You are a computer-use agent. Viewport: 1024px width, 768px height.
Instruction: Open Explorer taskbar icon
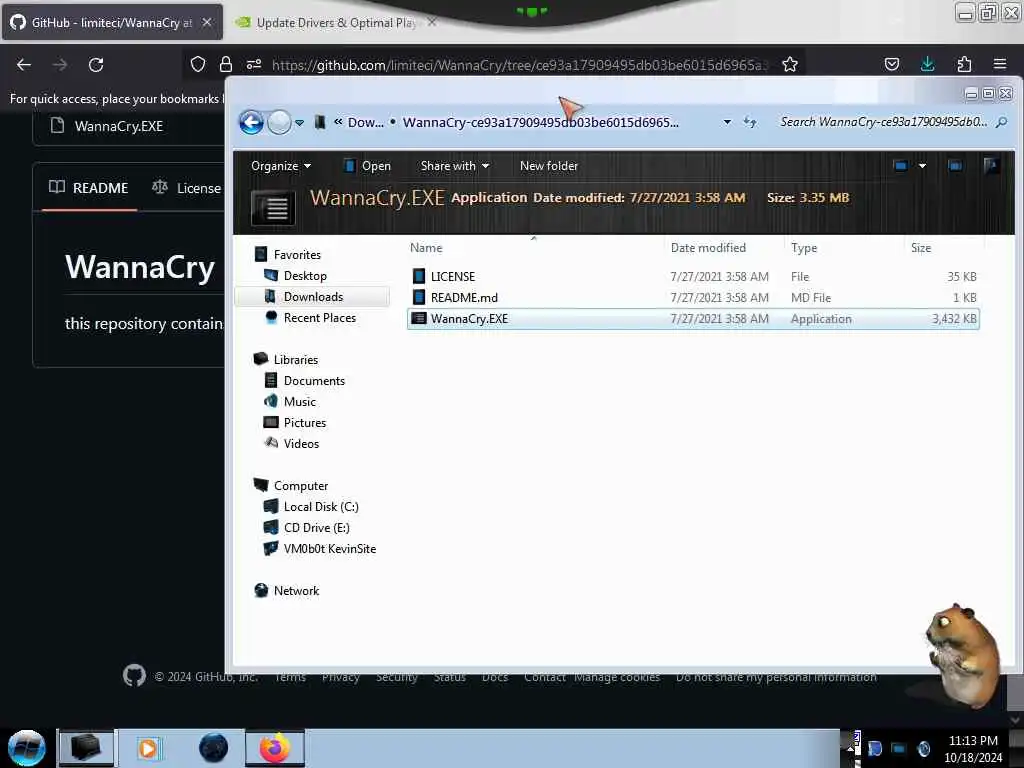(x=86, y=748)
